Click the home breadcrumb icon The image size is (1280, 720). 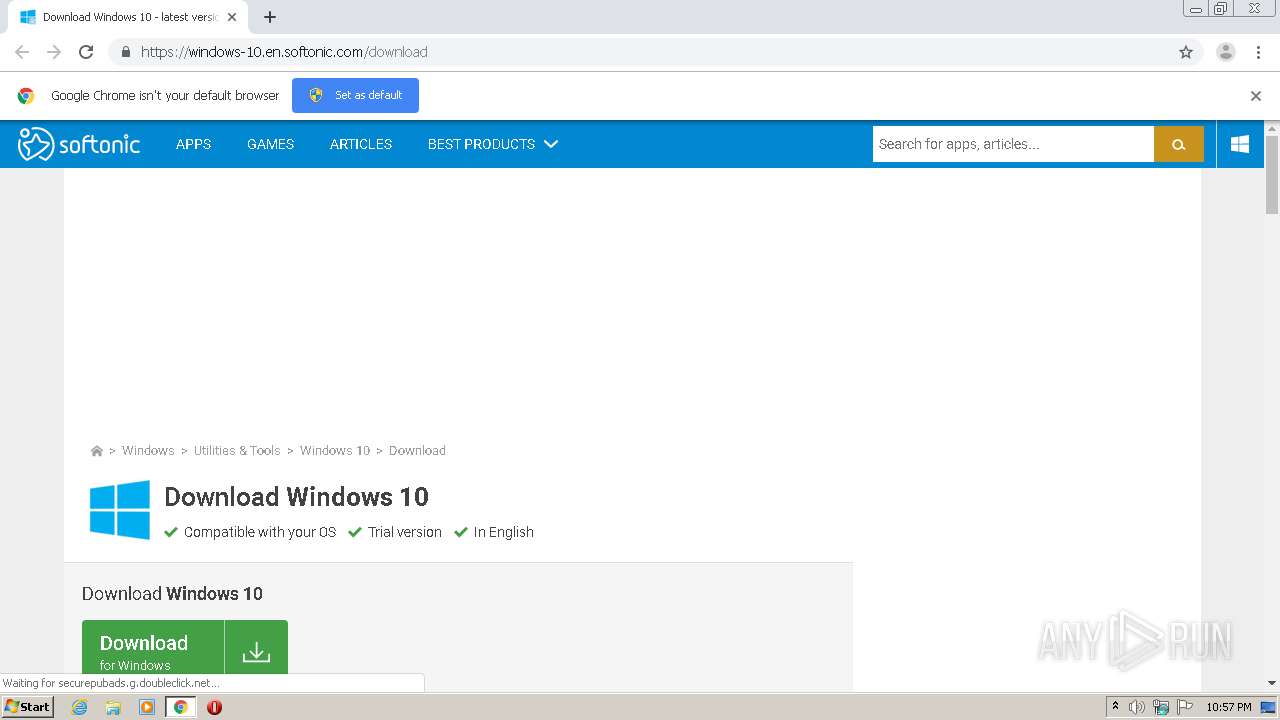point(97,451)
